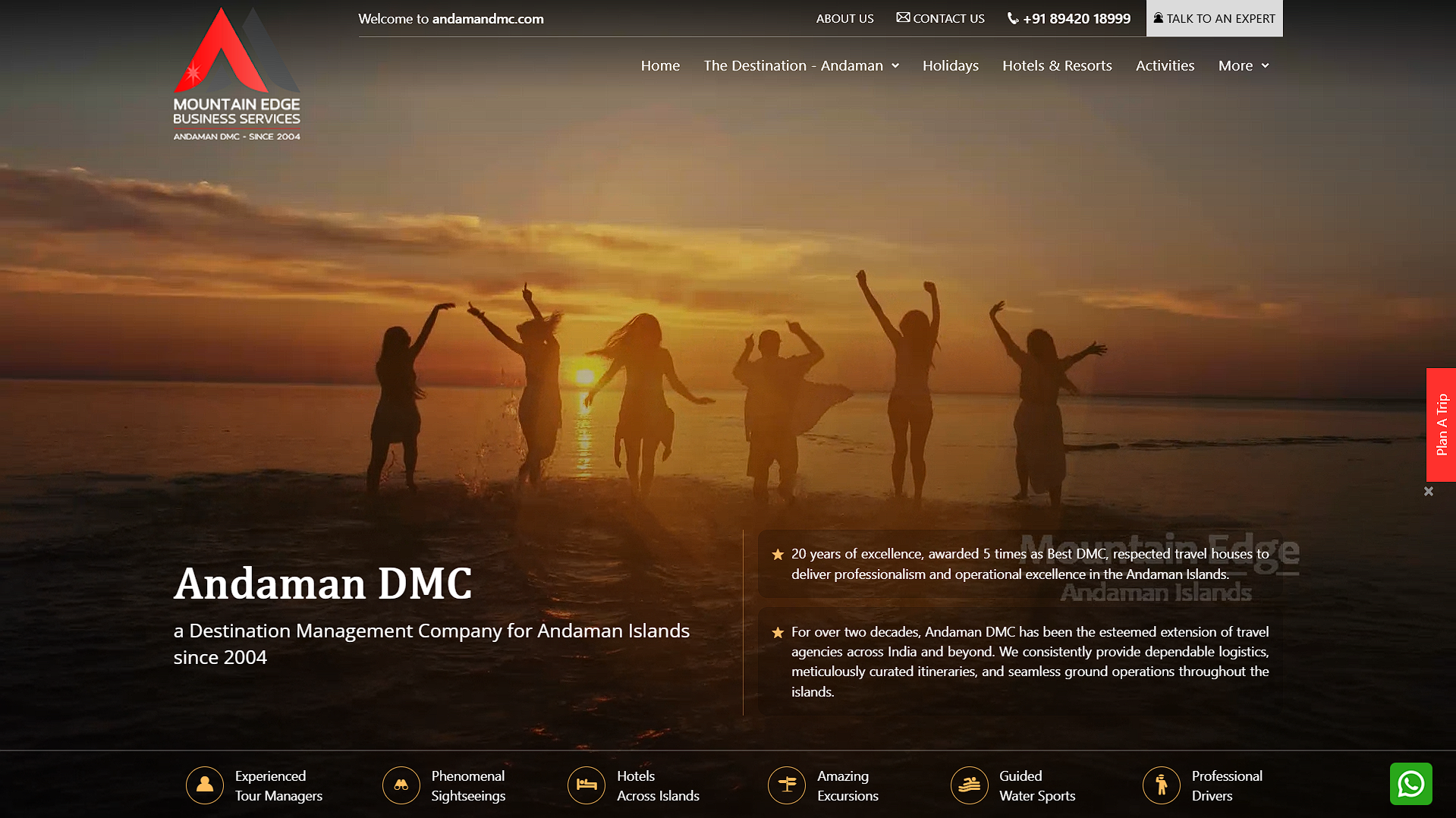Click the binoculars Phenomenal Sightseeings icon
The height and width of the screenshot is (818, 1456).
point(401,785)
